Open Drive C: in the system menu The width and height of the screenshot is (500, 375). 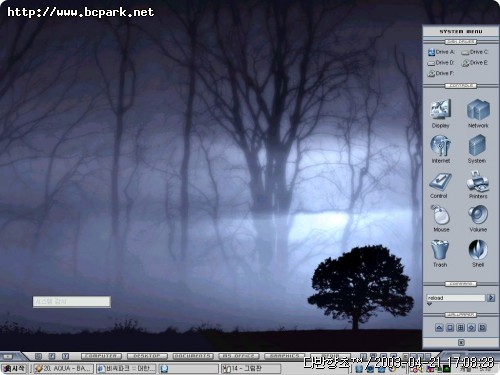pos(475,52)
